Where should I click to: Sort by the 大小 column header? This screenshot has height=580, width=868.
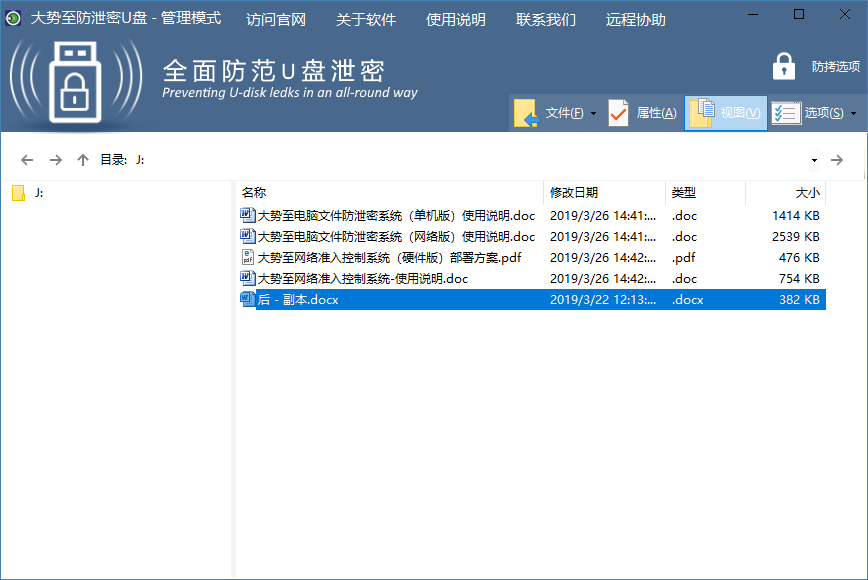tap(786, 193)
